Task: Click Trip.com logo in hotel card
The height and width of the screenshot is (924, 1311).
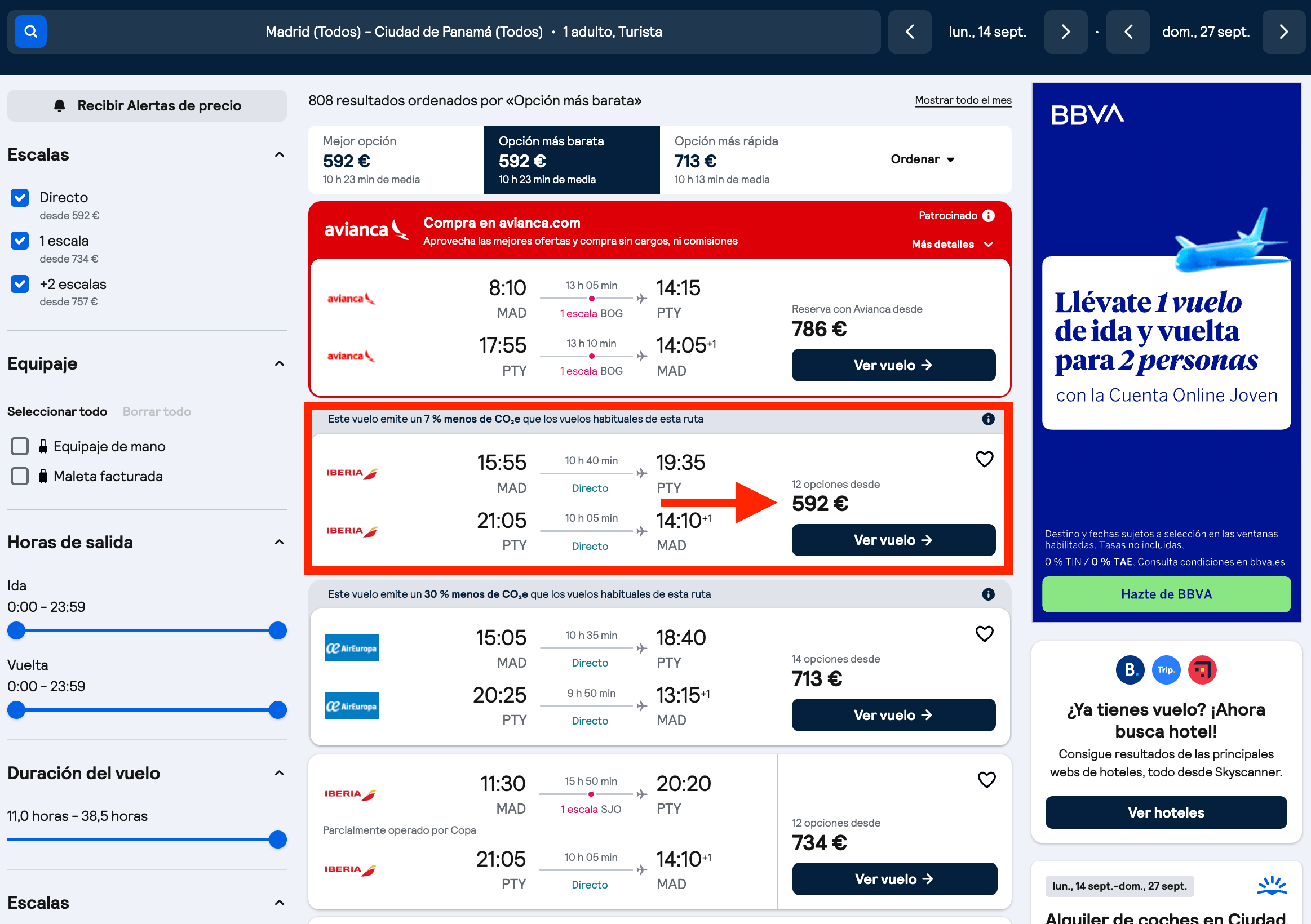Action: 1166,669
